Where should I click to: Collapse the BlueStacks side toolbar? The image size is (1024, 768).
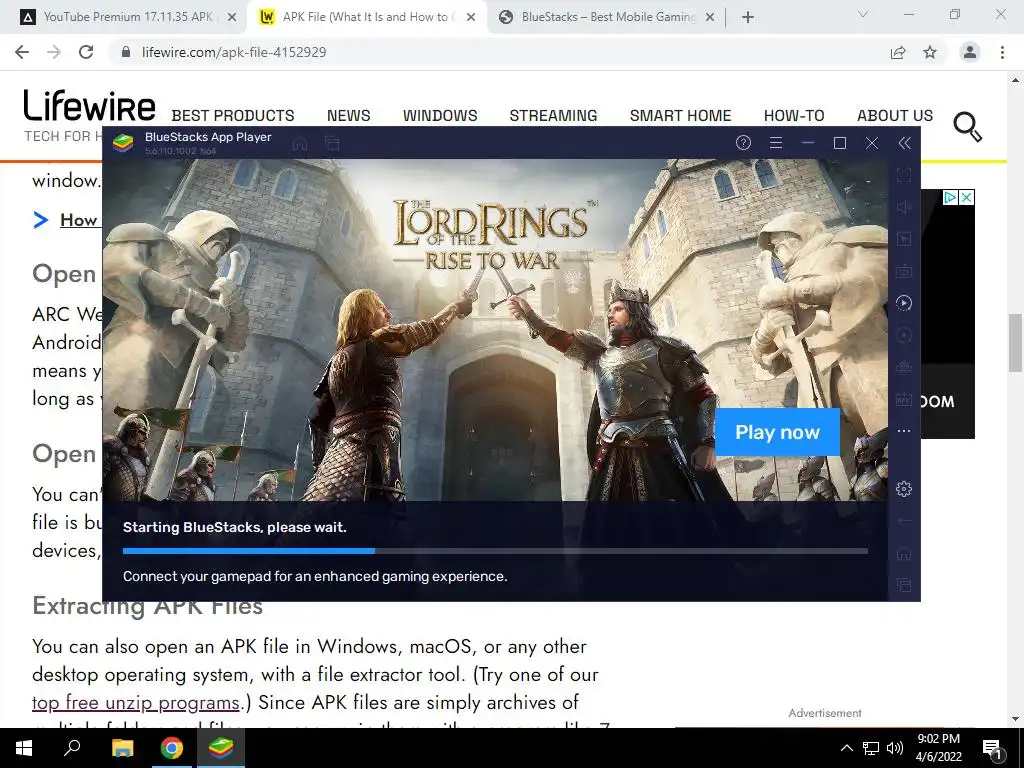(x=904, y=143)
